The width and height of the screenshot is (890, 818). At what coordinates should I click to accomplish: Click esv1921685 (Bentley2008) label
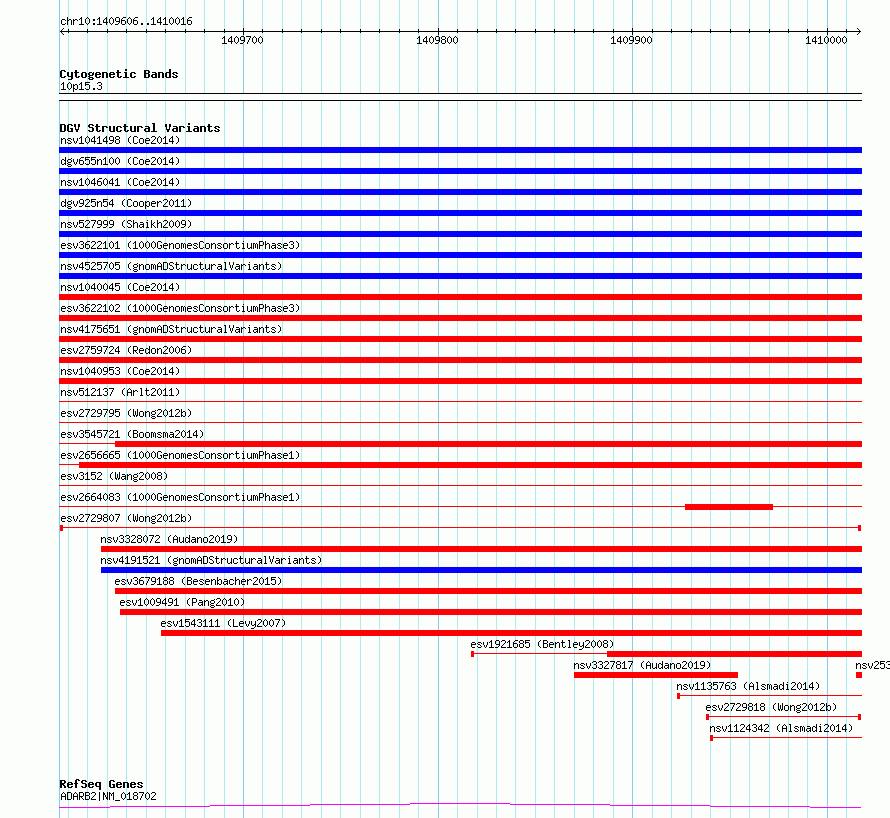[542, 644]
